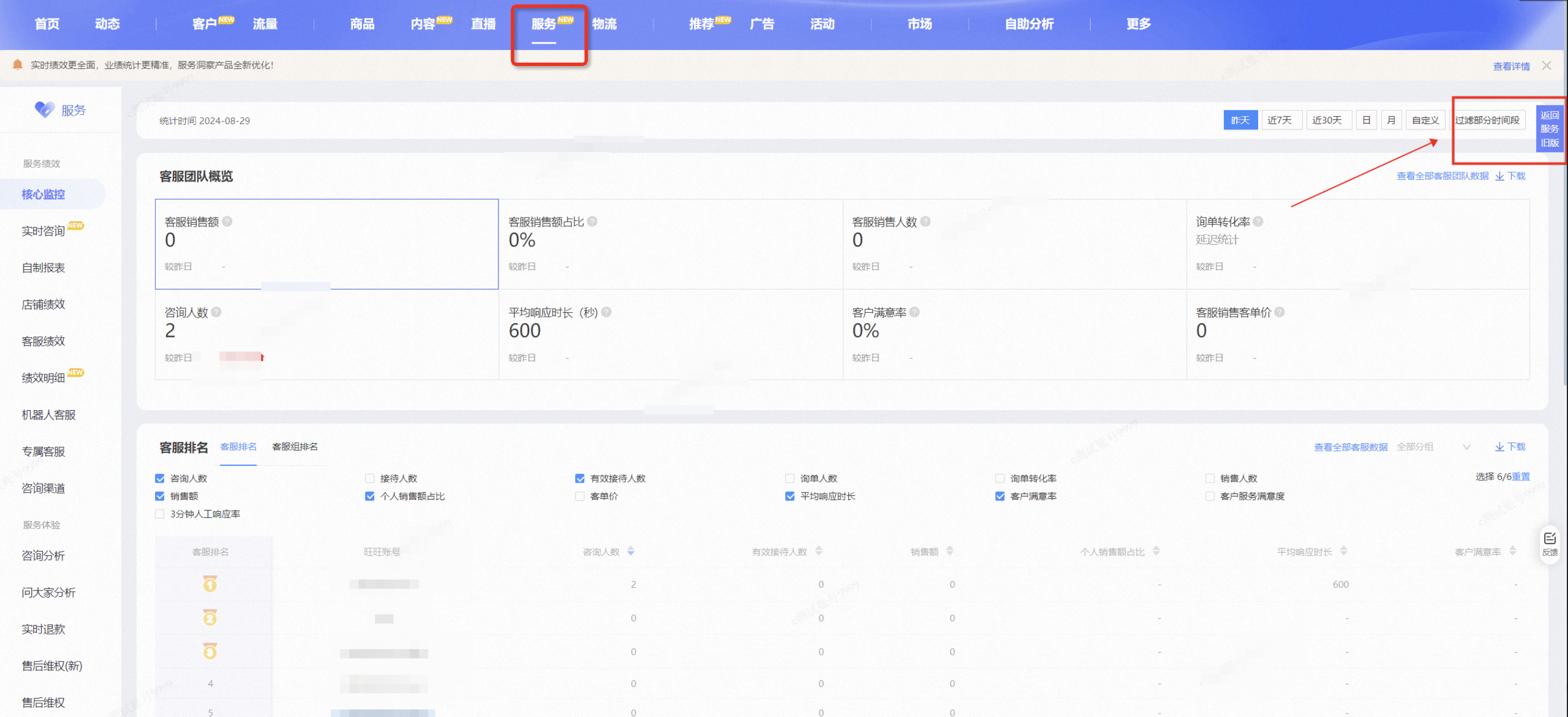Click the bell notification icon

pos(17,64)
